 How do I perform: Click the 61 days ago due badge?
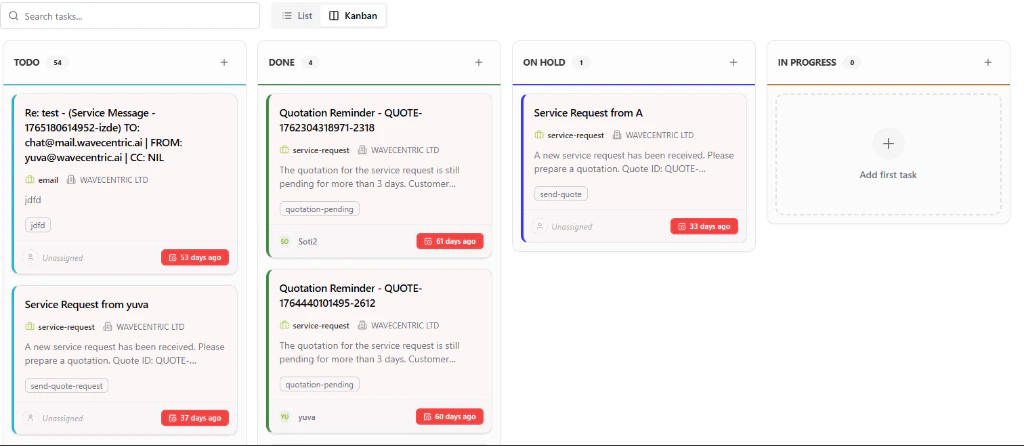click(450, 241)
